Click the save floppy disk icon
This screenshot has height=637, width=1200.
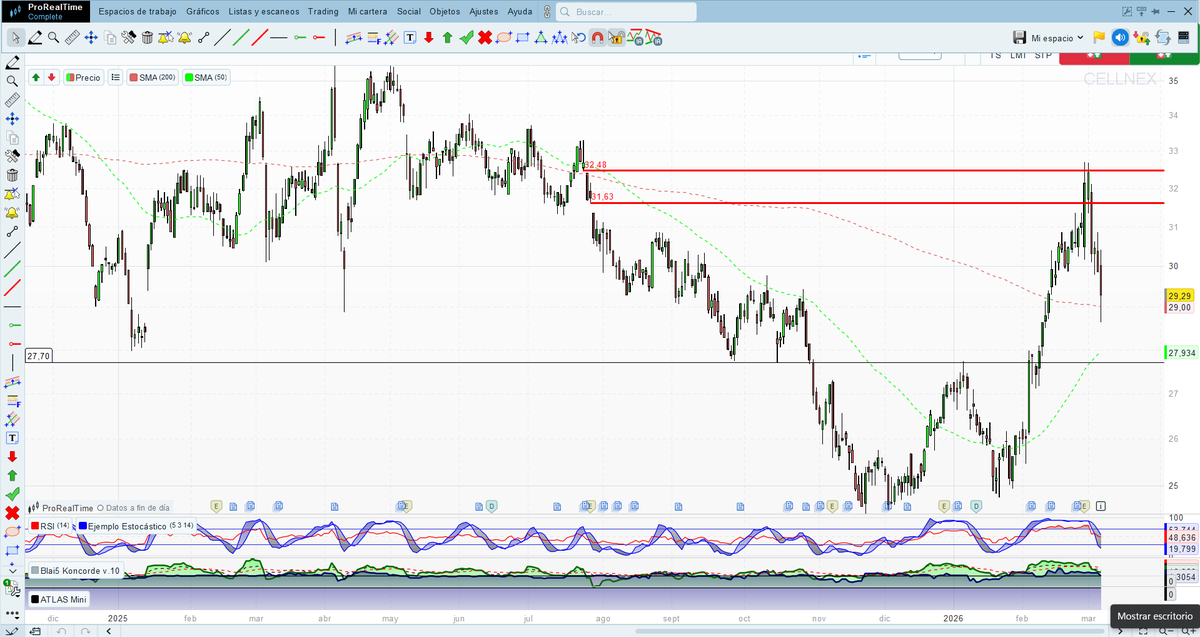point(1019,37)
